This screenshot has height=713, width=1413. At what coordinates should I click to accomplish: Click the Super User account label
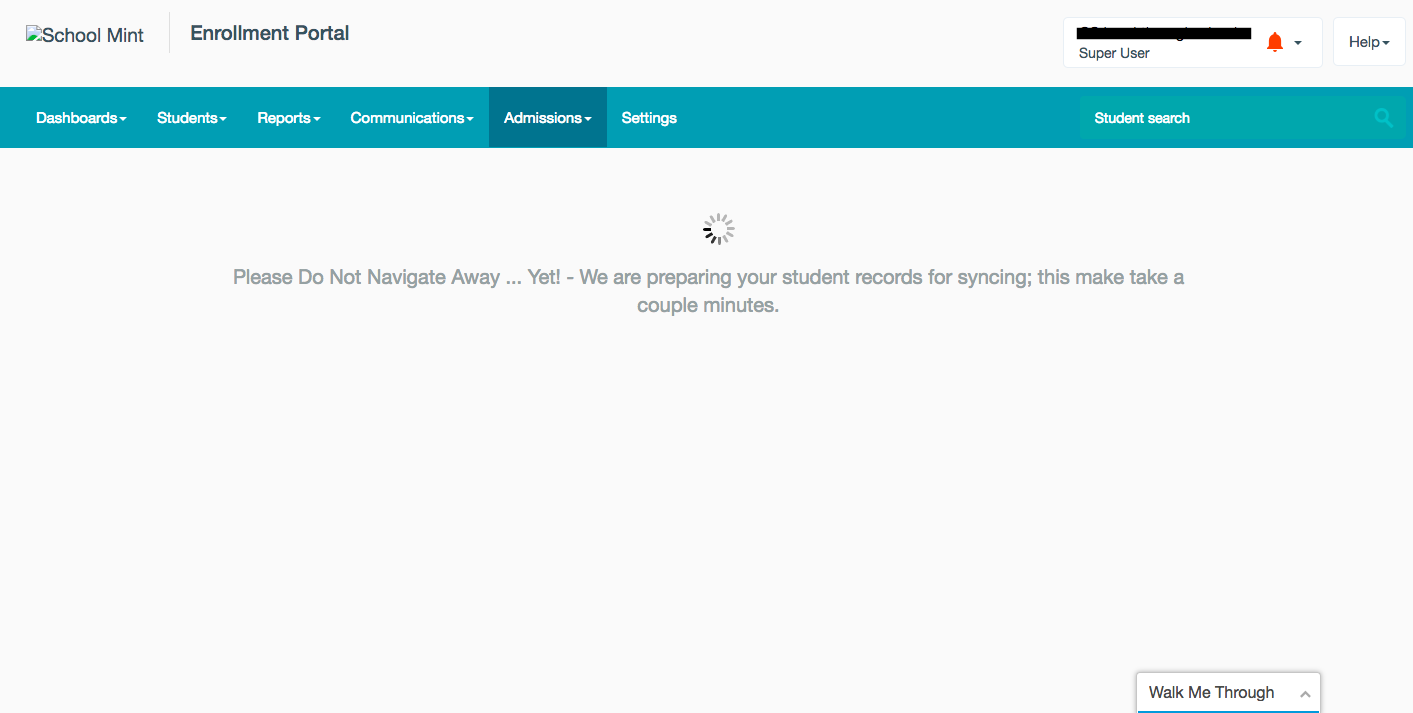click(1114, 53)
